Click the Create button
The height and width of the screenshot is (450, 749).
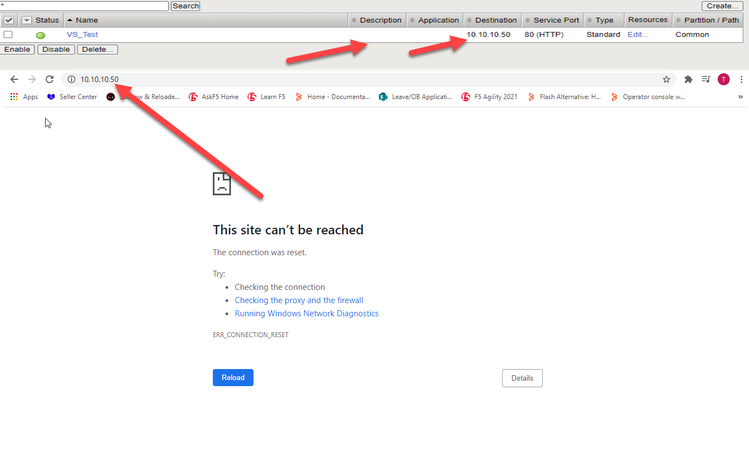pyautogui.click(x=722, y=6)
